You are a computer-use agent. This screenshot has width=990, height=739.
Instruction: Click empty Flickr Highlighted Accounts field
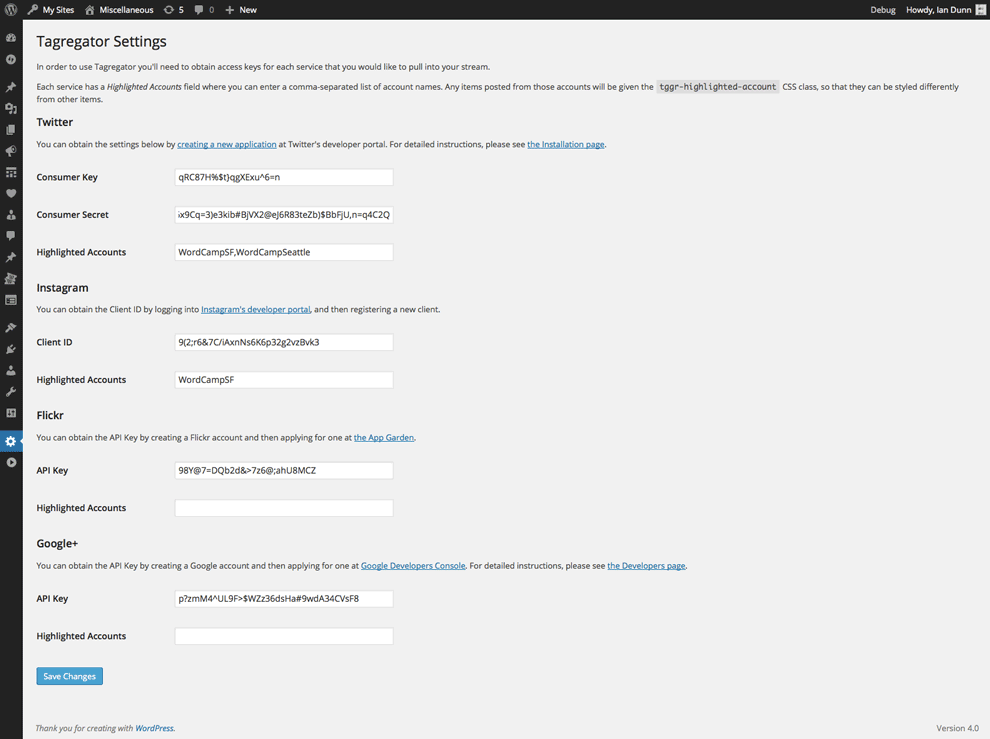point(284,508)
